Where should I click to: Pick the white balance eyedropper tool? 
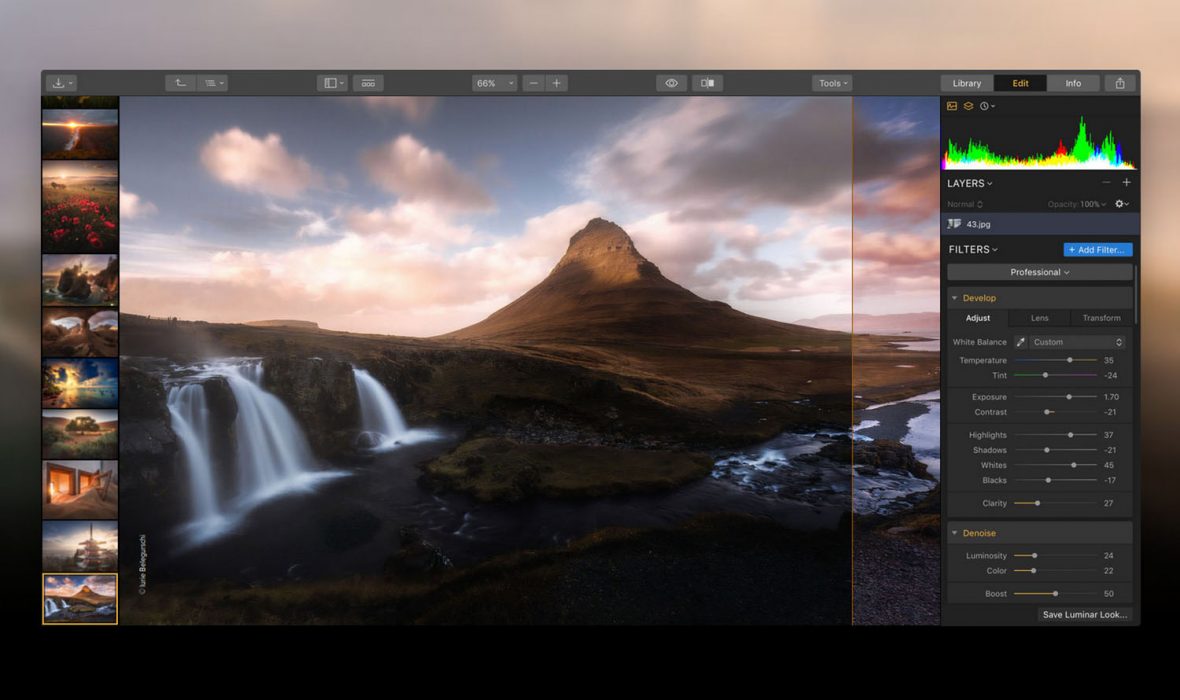(x=1021, y=342)
